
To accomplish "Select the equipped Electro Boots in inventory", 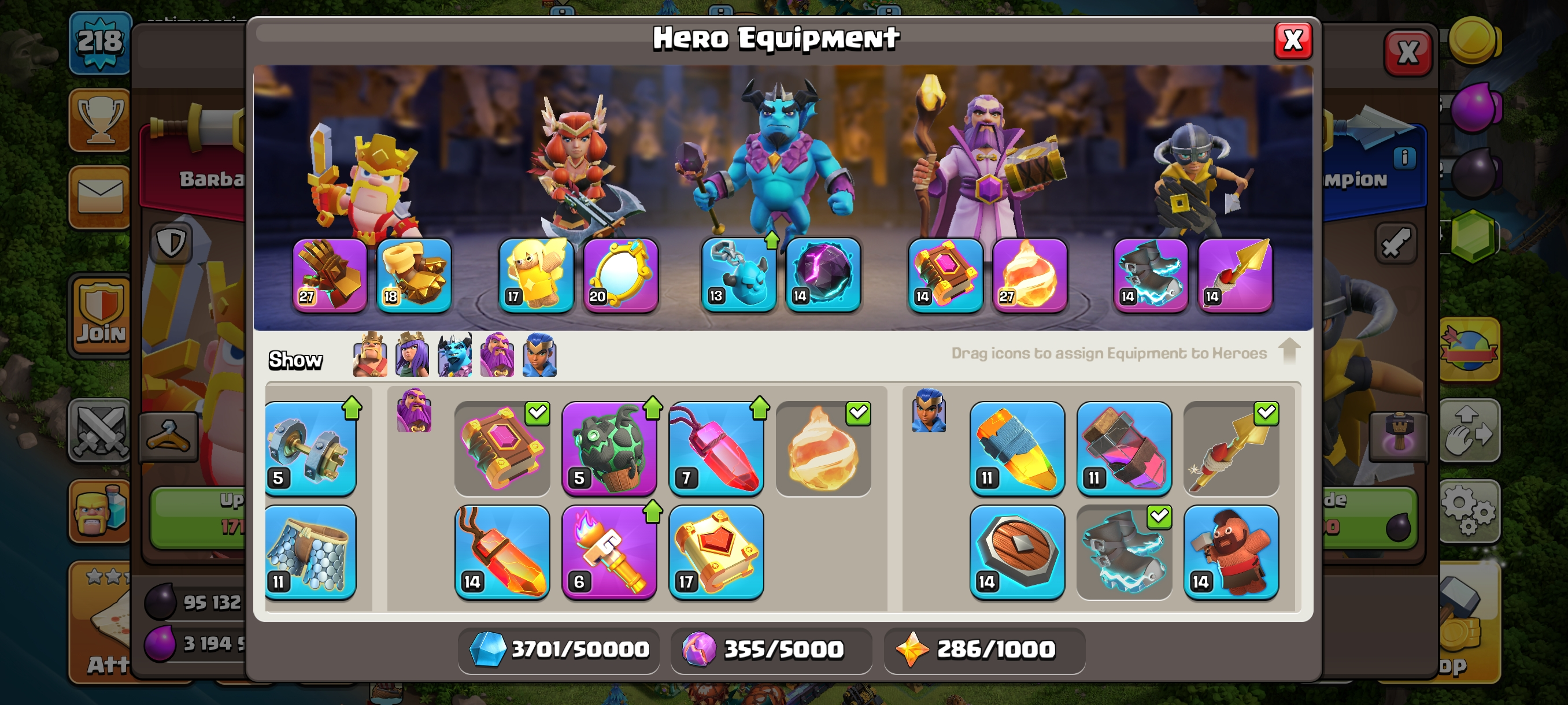I will click(1123, 552).
